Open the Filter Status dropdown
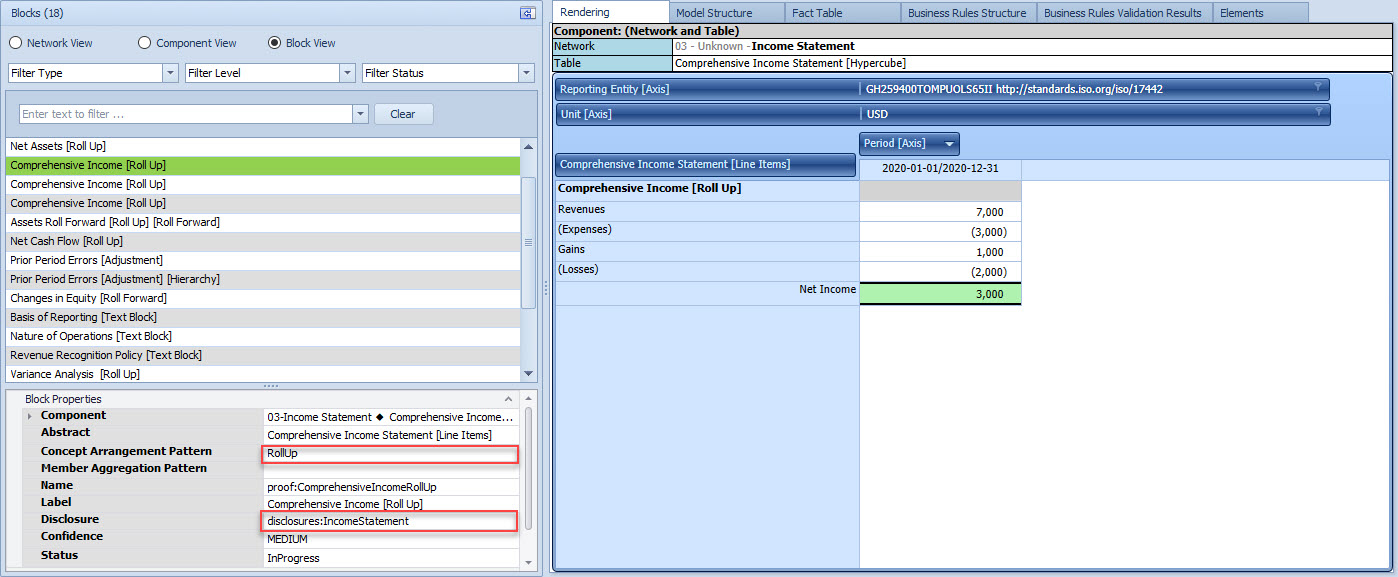Viewport: 1398px width, 577px height. (526, 73)
